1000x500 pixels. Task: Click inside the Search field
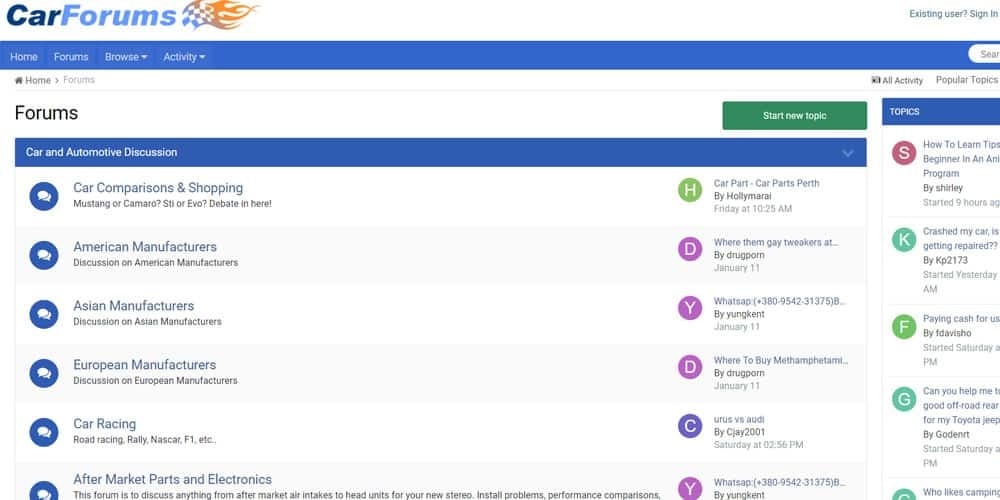(984, 54)
